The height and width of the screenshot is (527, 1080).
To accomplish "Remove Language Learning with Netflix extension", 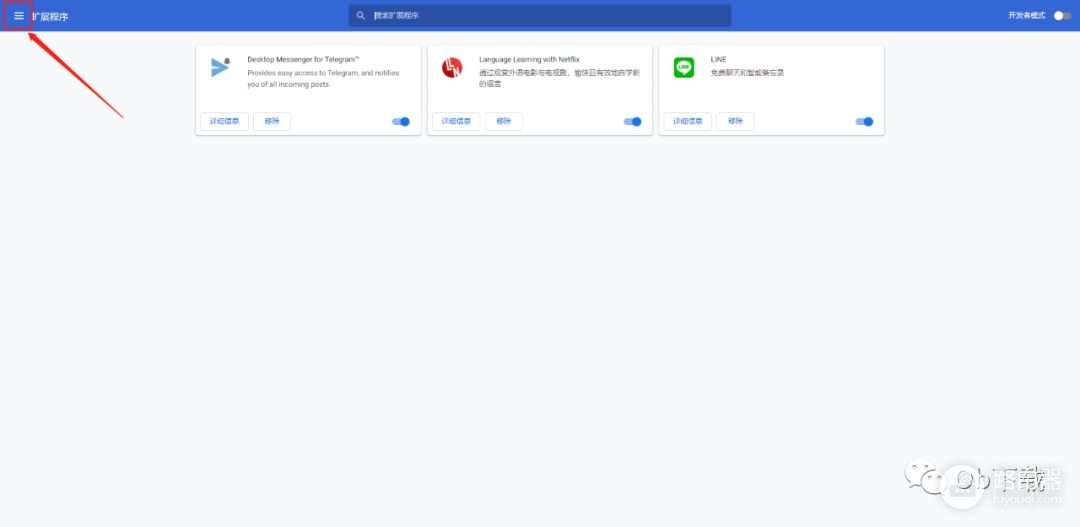I will click(503, 121).
